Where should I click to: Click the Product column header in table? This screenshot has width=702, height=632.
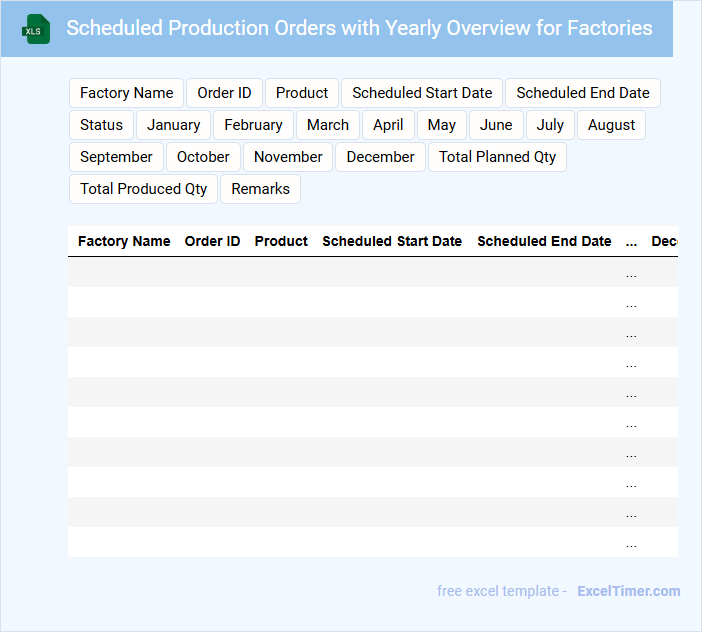click(281, 241)
